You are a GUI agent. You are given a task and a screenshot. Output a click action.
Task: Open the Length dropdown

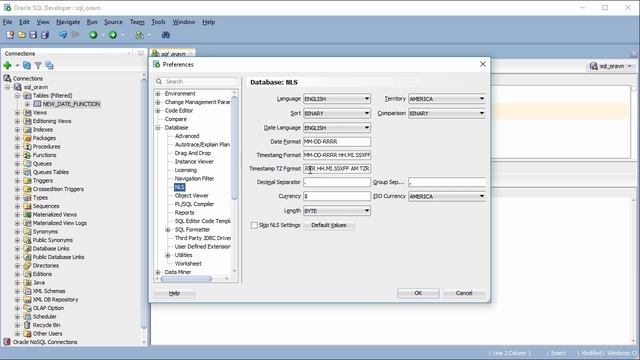point(367,211)
